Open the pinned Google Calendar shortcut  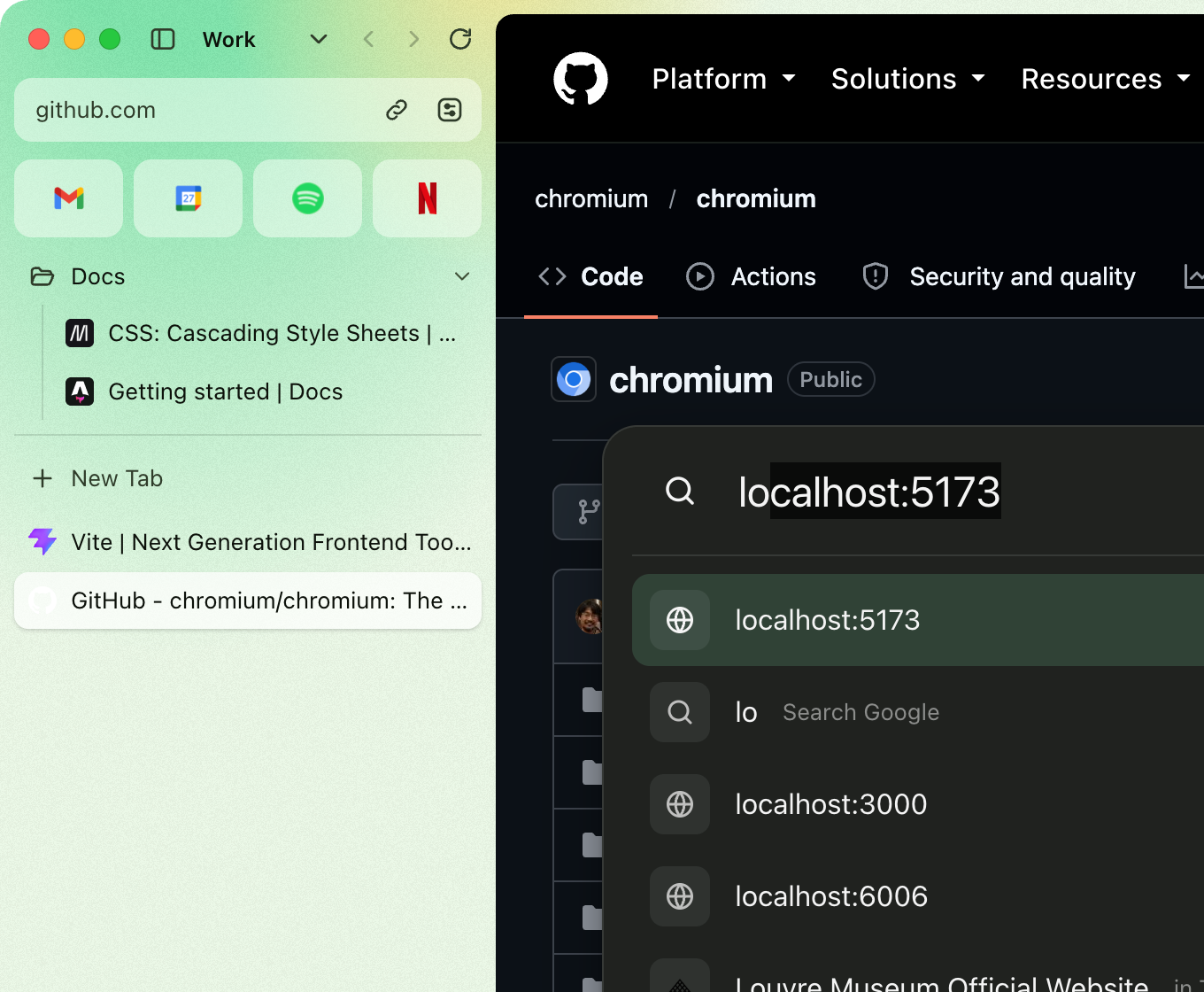coord(189,198)
